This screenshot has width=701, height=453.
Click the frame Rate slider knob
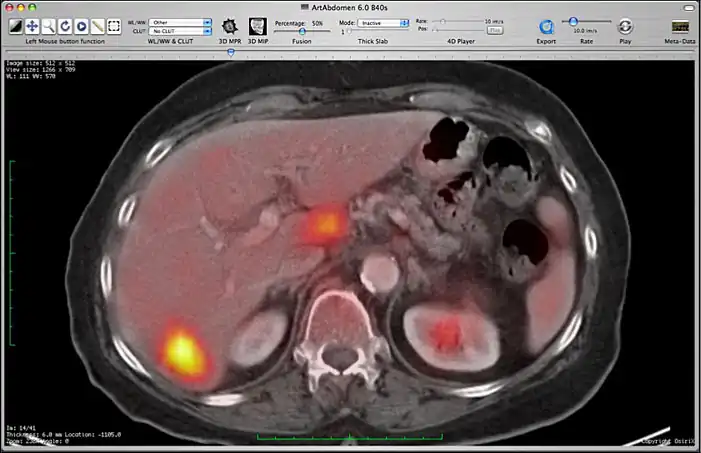(575, 21)
